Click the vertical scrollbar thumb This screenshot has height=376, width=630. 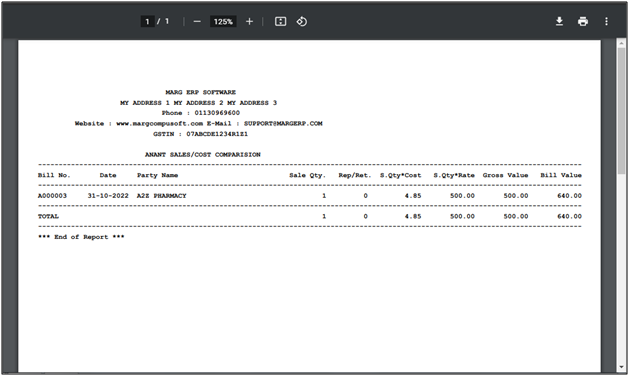[x=621, y=110]
